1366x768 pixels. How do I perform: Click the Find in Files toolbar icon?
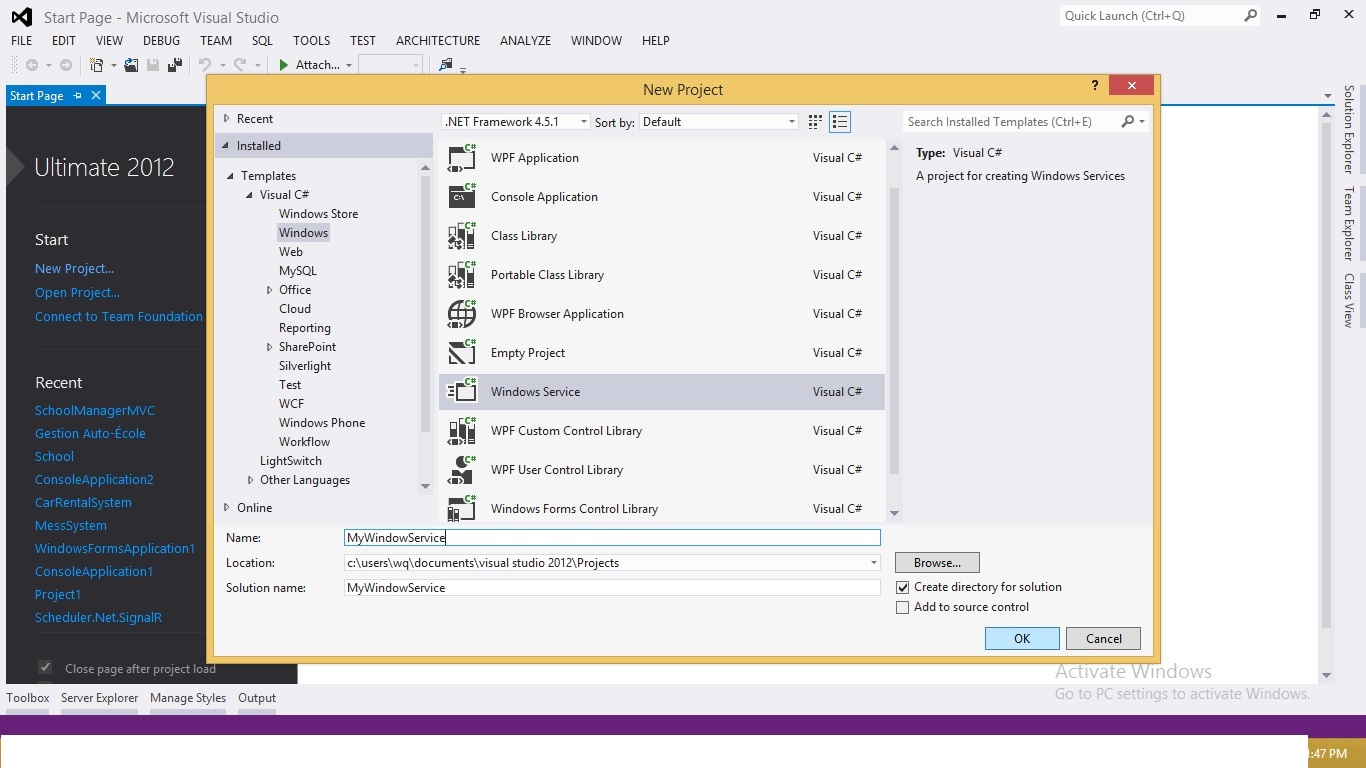point(446,65)
